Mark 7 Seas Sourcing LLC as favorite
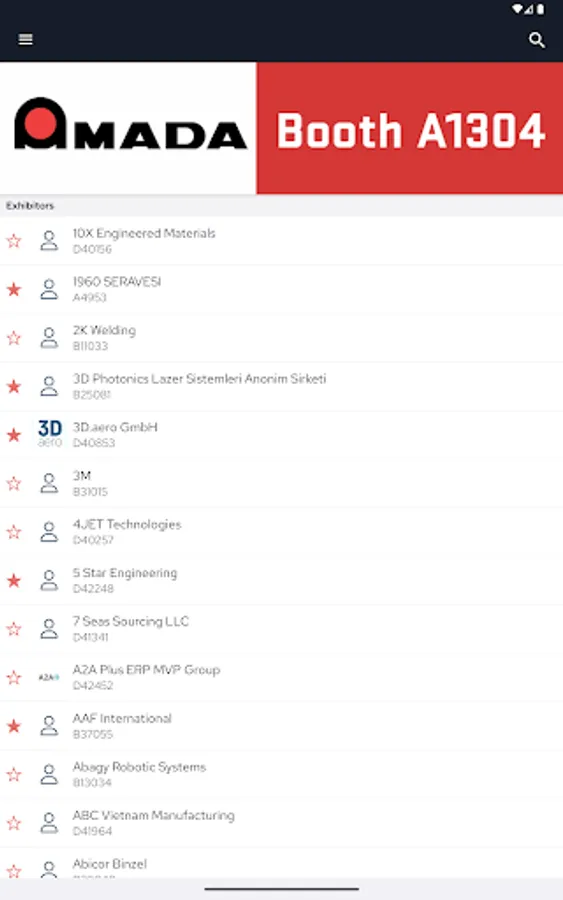Viewport: 563px width, 900px height. click(x=14, y=629)
